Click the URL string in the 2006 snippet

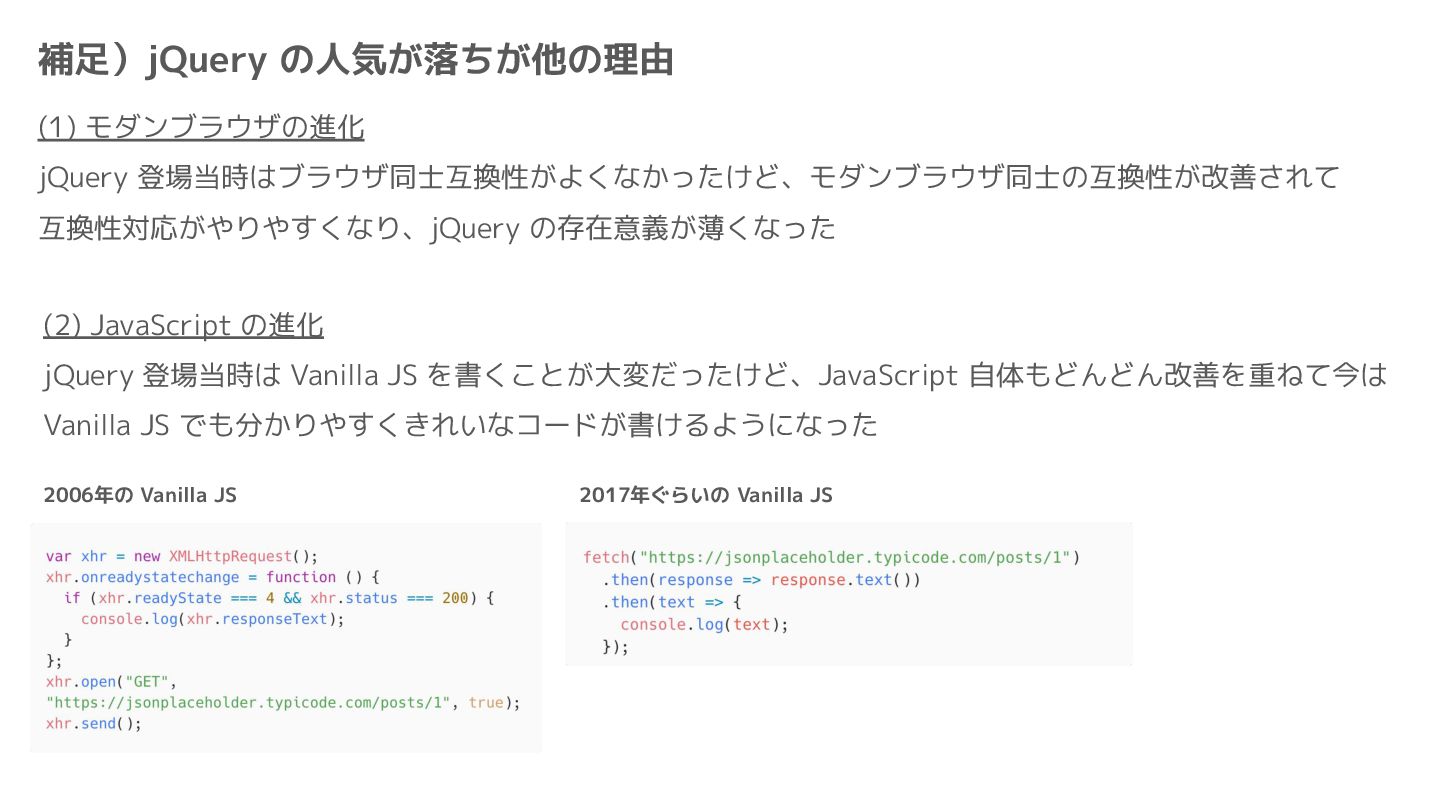[249, 703]
